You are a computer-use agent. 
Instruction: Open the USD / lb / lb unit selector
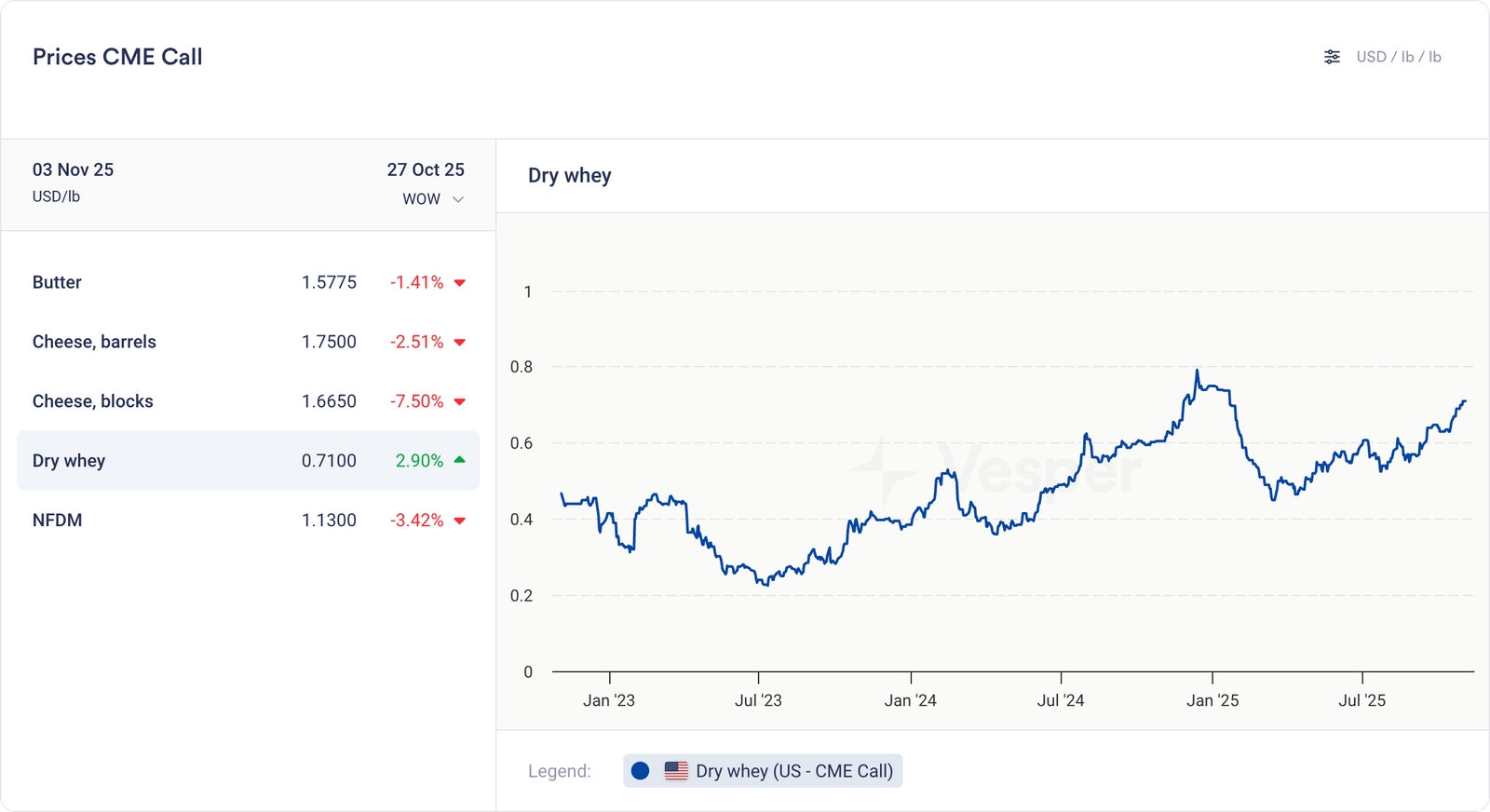tap(1398, 57)
